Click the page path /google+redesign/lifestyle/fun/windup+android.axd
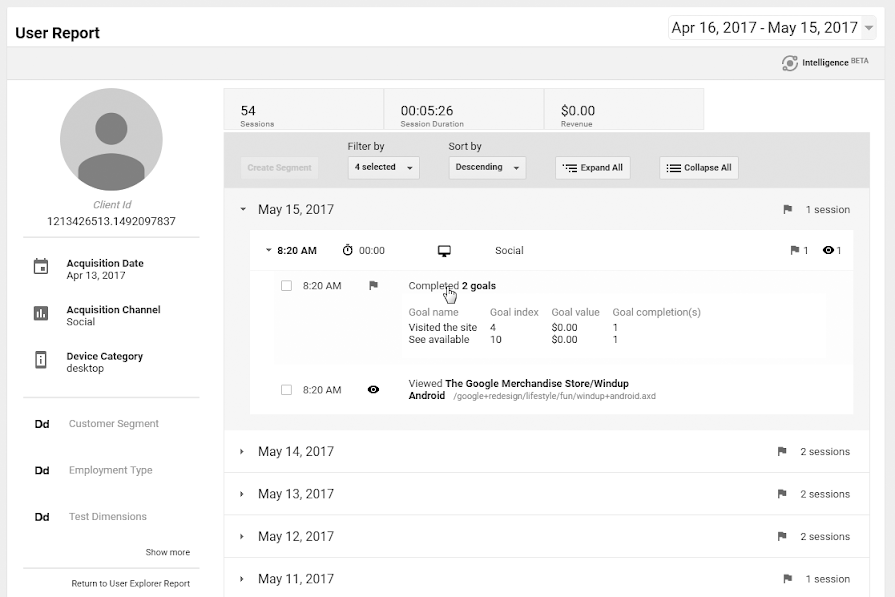Image resolution: width=895 pixels, height=597 pixels. (554, 396)
